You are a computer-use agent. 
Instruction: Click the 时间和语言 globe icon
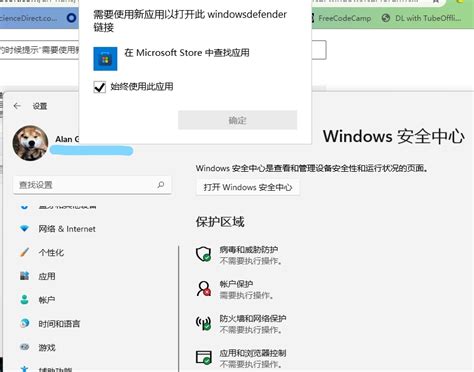coord(24,323)
